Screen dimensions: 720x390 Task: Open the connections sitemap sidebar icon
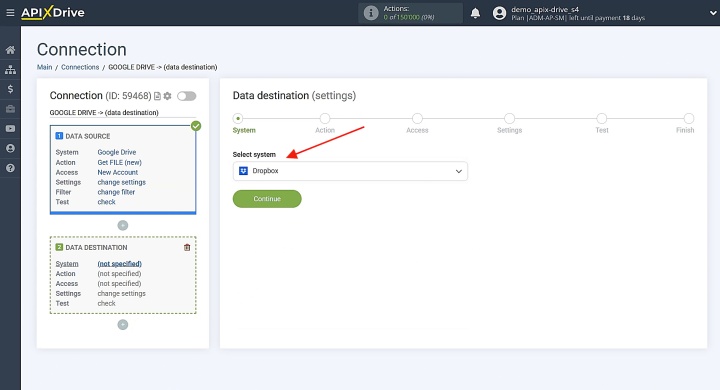(10, 69)
